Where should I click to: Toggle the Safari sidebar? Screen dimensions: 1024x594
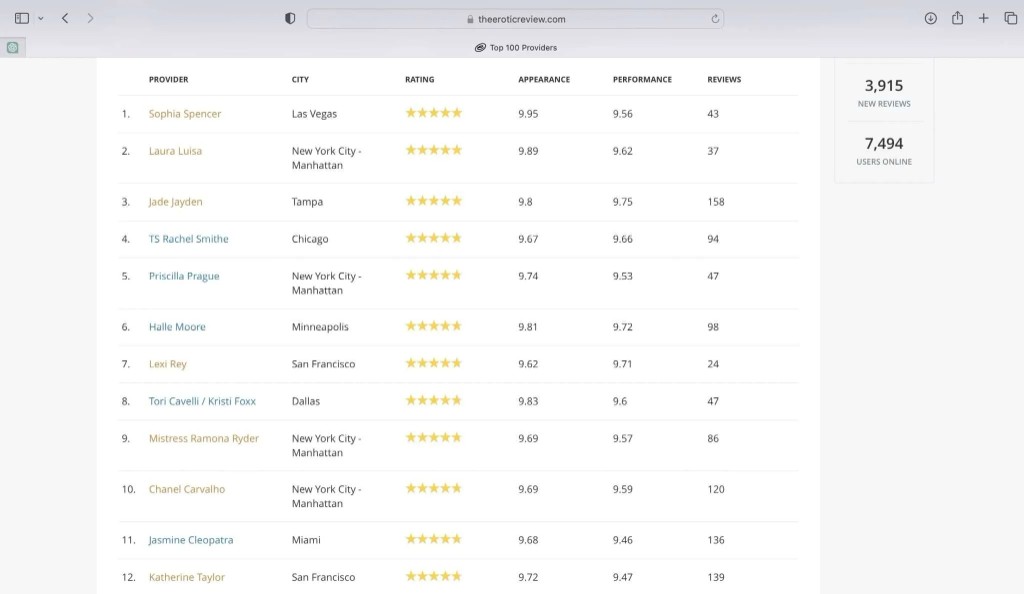tap(22, 18)
